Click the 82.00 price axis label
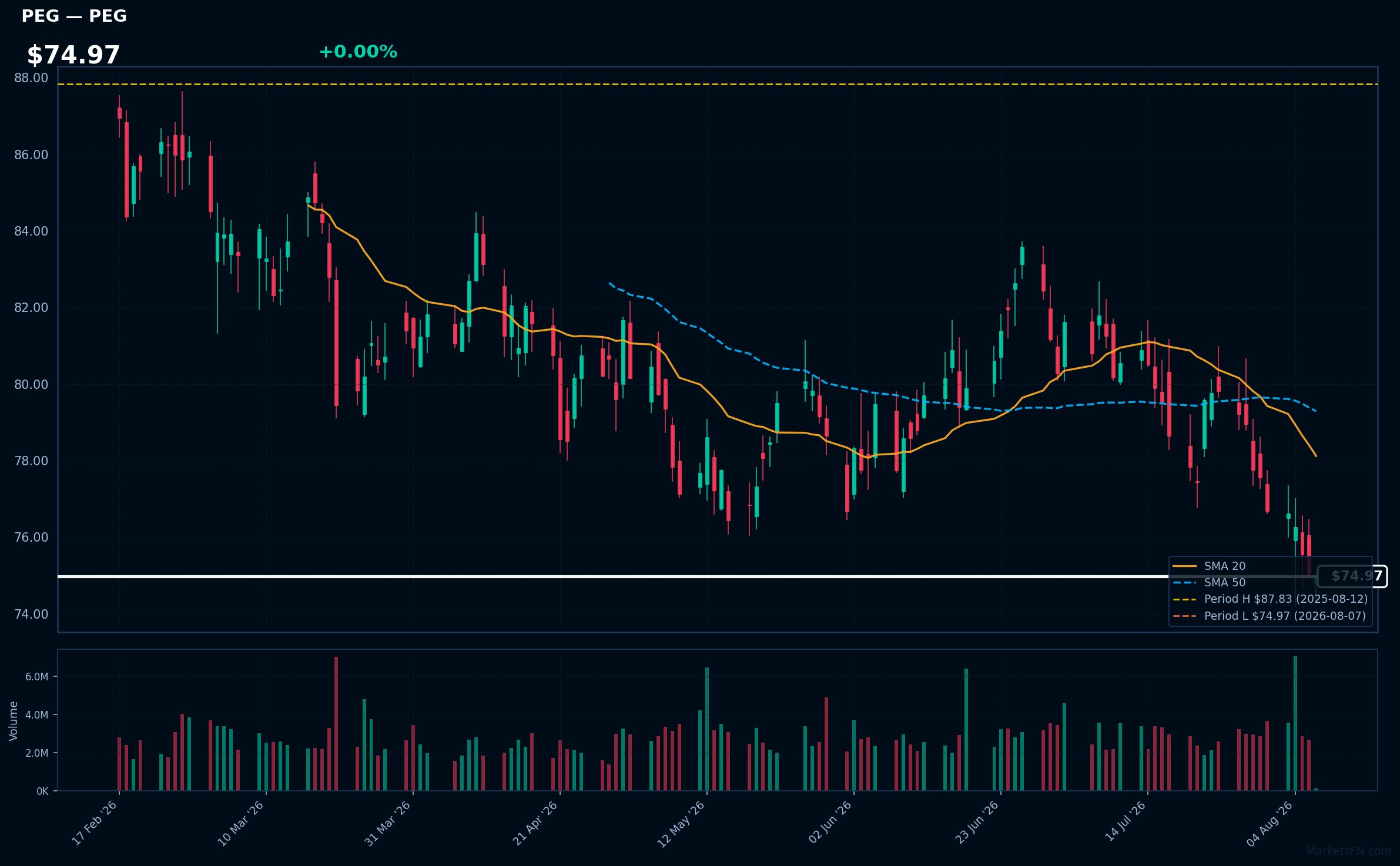The image size is (1400, 866). click(31, 308)
